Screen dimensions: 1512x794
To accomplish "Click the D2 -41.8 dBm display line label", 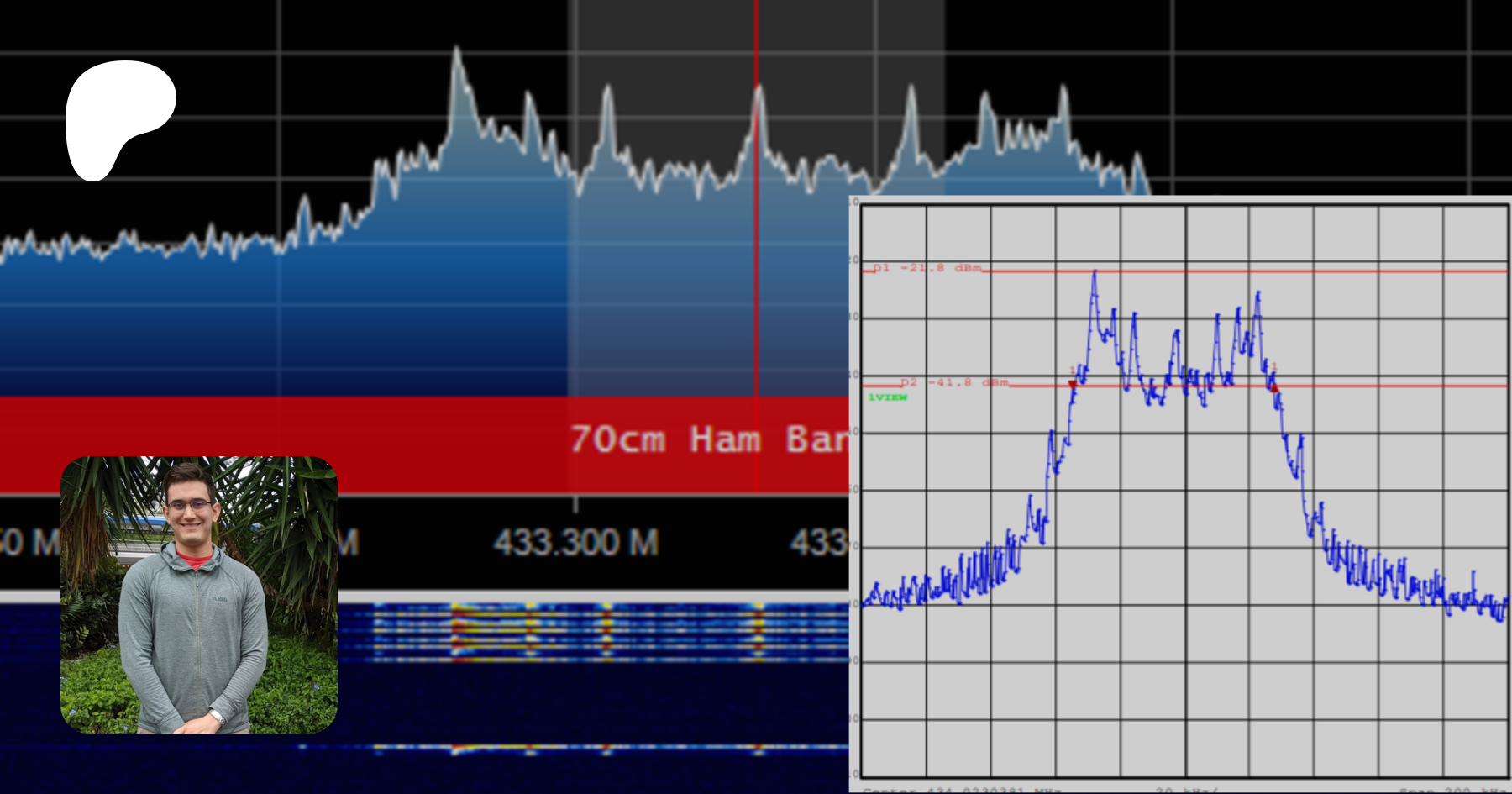I will (x=953, y=382).
